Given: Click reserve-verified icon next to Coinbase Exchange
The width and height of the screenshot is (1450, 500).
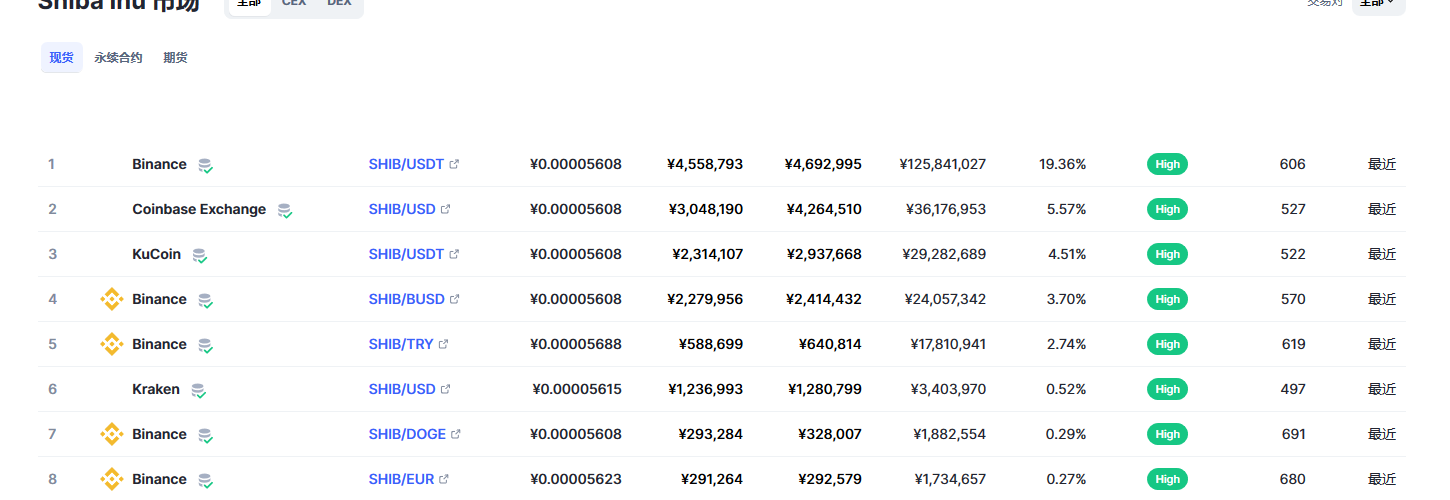Looking at the screenshot, I should (285, 210).
